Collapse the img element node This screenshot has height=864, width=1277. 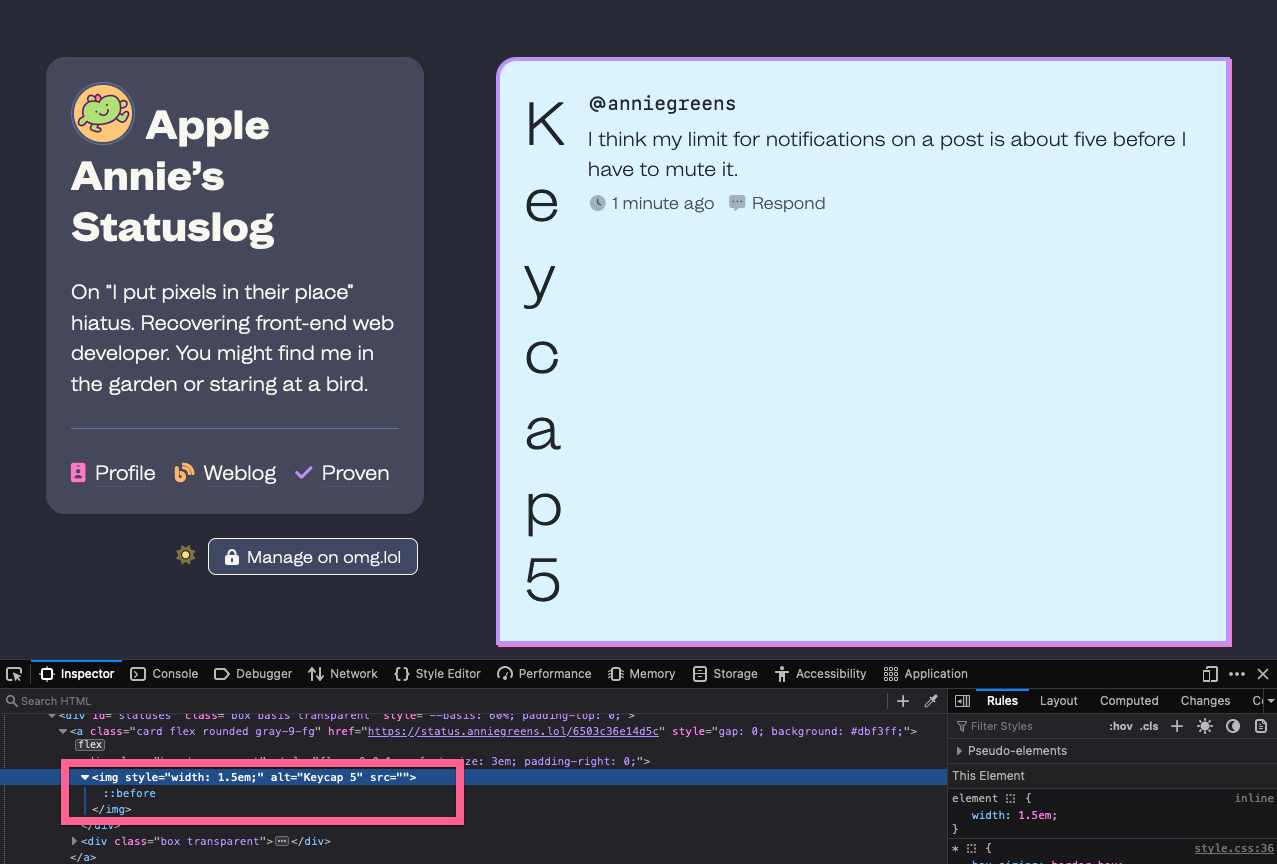pyautogui.click(x=85, y=777)
